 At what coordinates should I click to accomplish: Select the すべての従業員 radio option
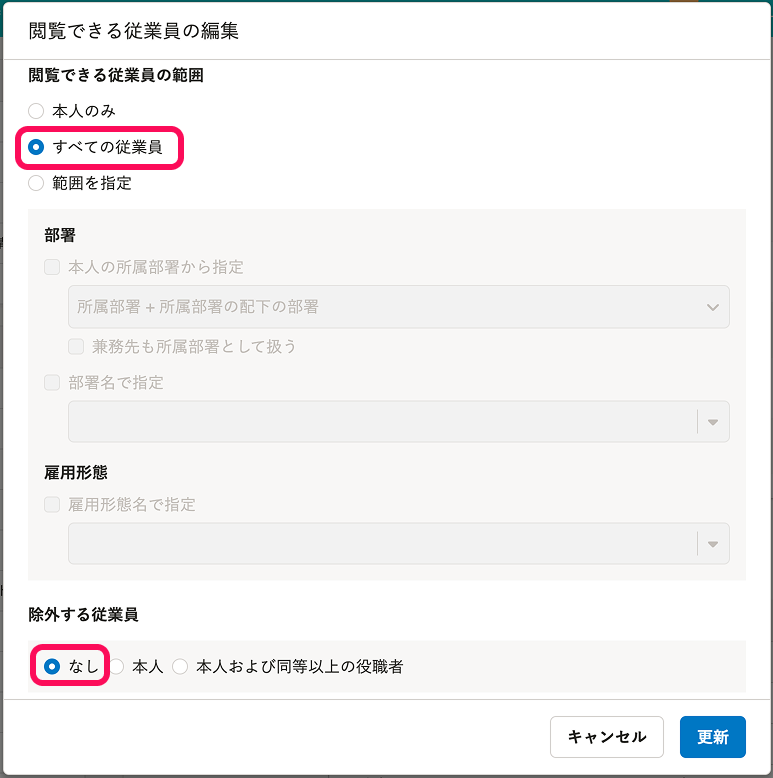point(37,147)
